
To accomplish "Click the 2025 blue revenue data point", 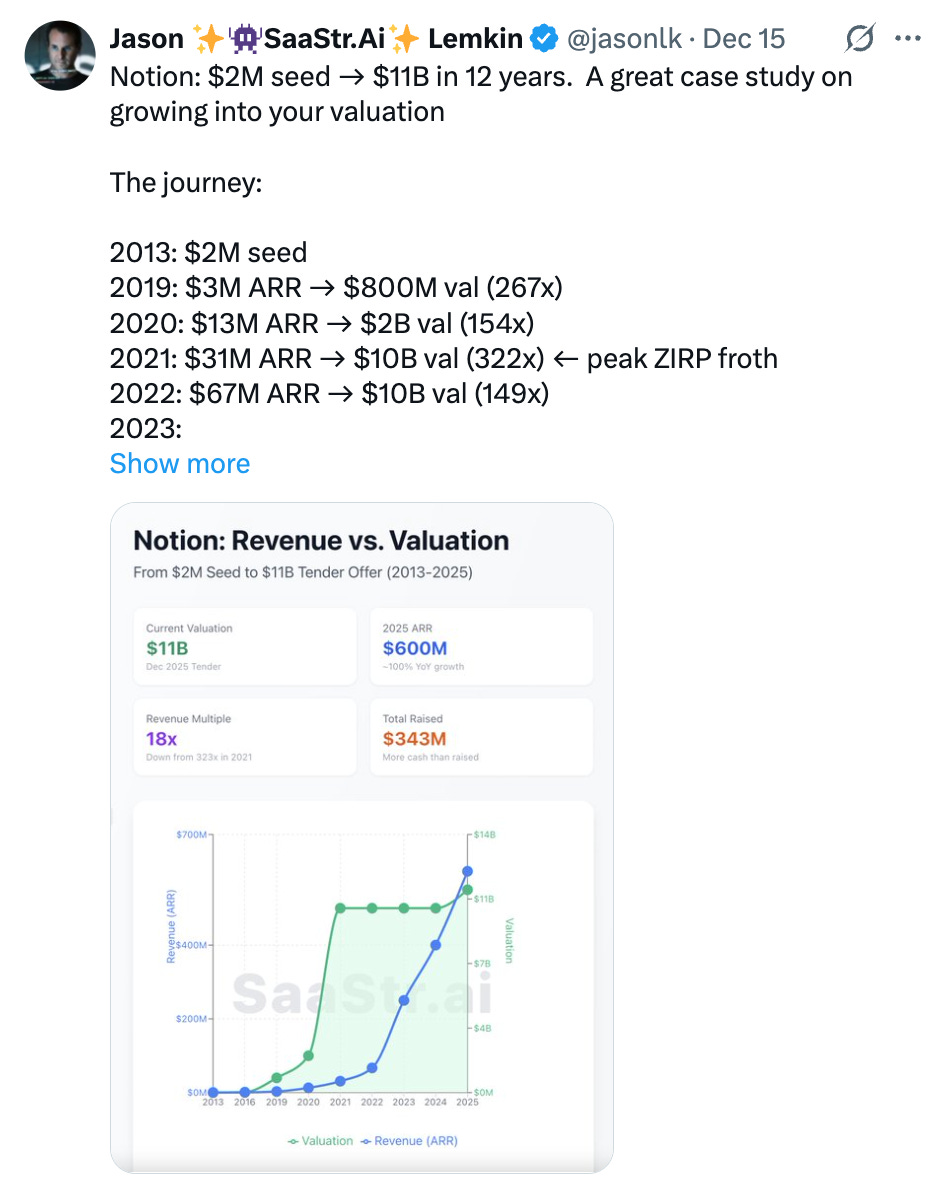I will 467,872.
